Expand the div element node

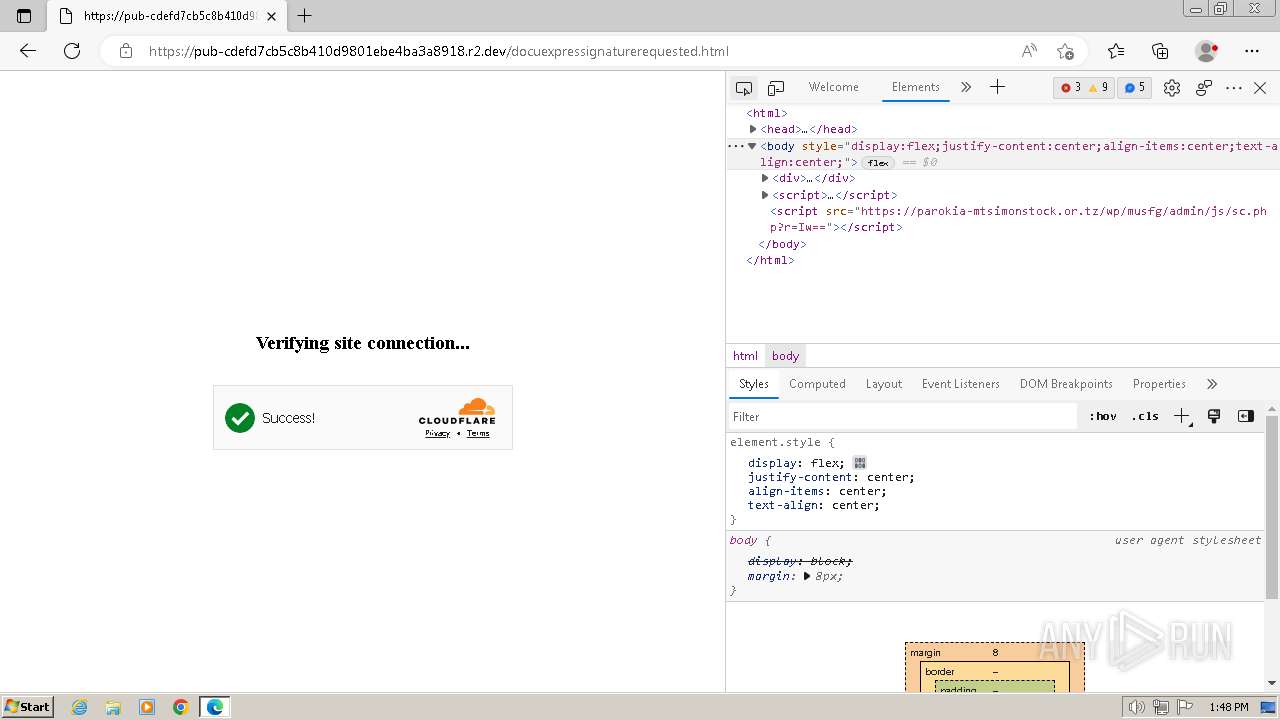[x=765, y=178]
